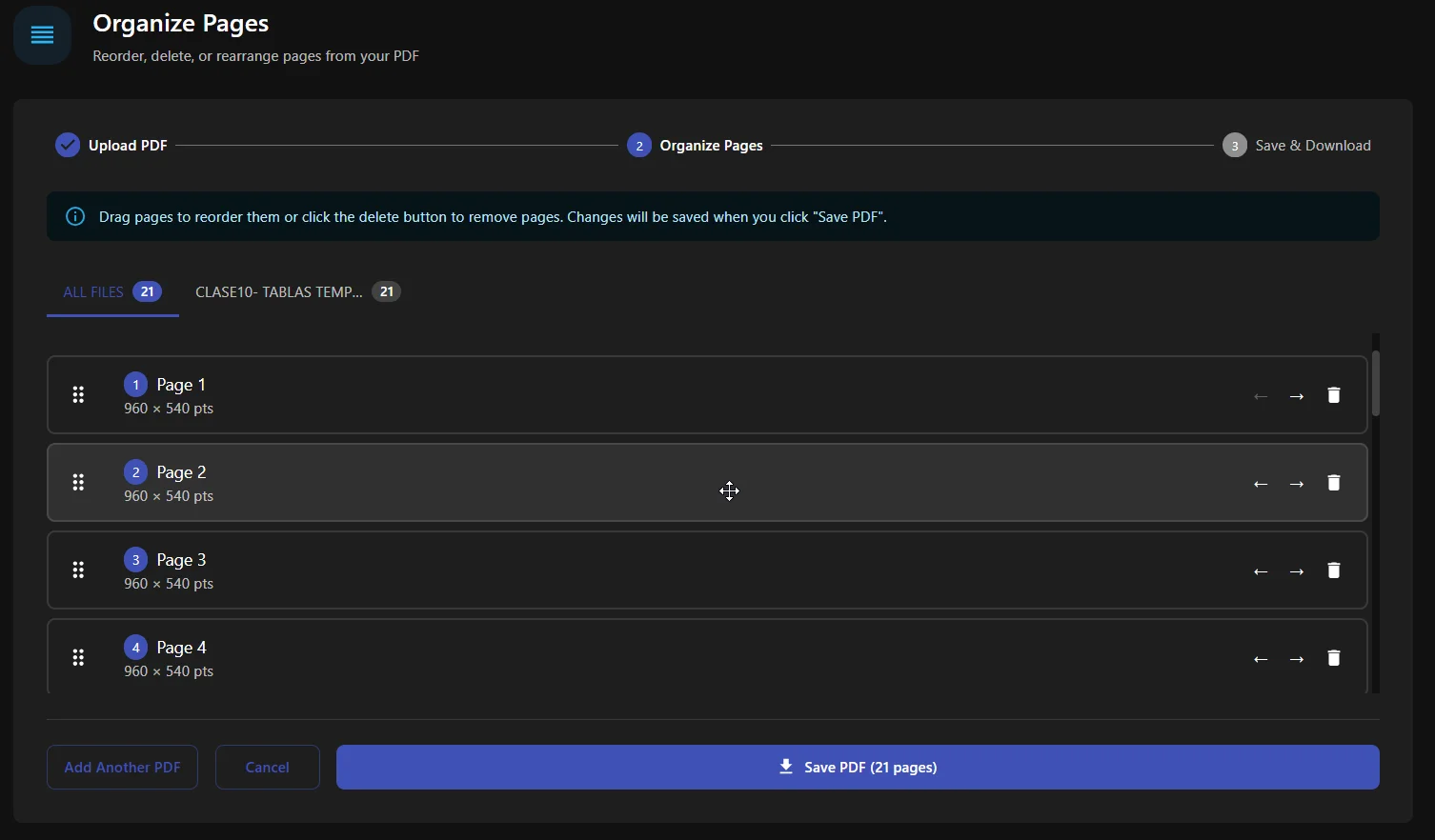This screenshot has height=840, width=1435.
Task: Move Page 1 forward with right arrow
Action: pyautogui.click(x=1296, y=396)
